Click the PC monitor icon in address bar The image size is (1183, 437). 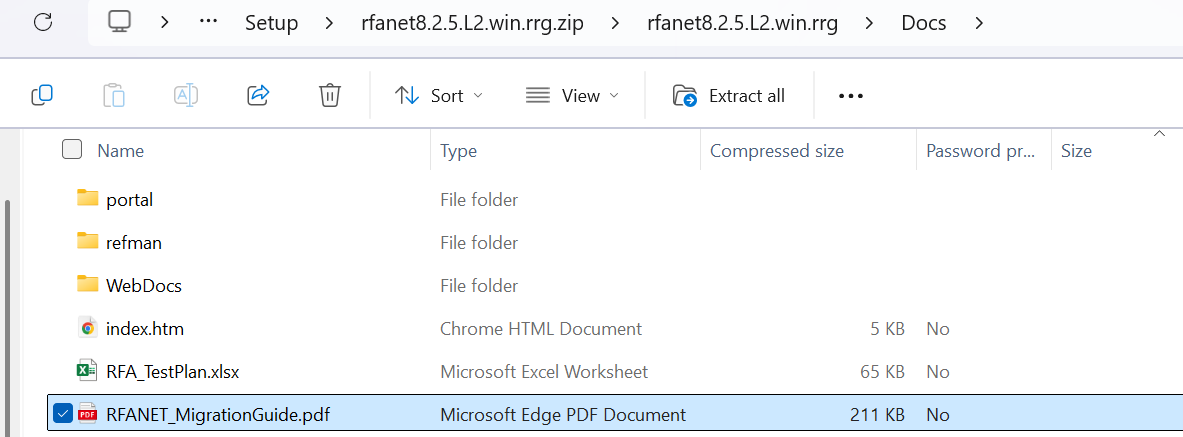tap(120, 22)
